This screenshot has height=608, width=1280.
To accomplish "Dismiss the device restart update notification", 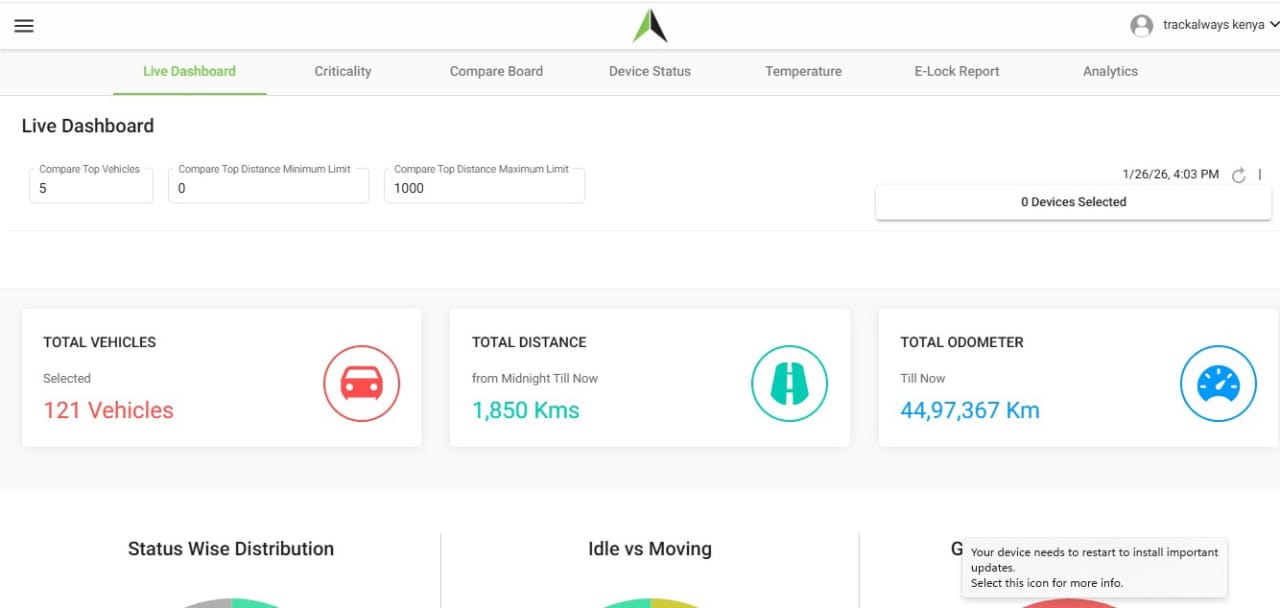I will pos(1094,566).
